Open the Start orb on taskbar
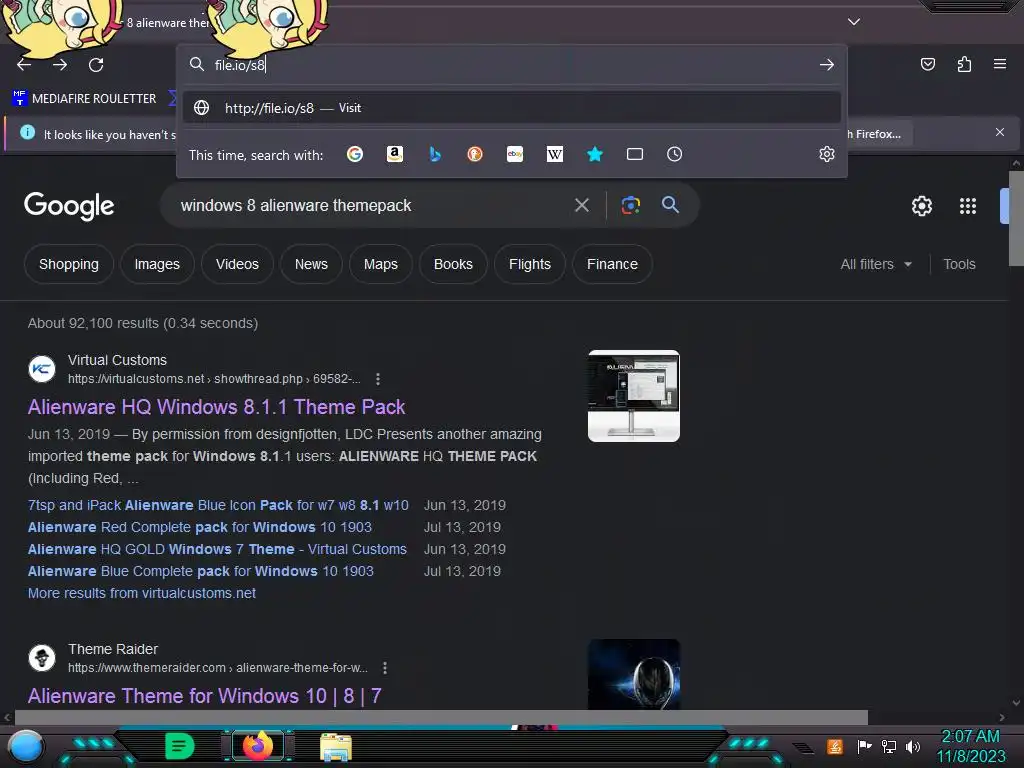This screenshot has height=768, width=1024. pyautogui.click(x=25, y=747)
